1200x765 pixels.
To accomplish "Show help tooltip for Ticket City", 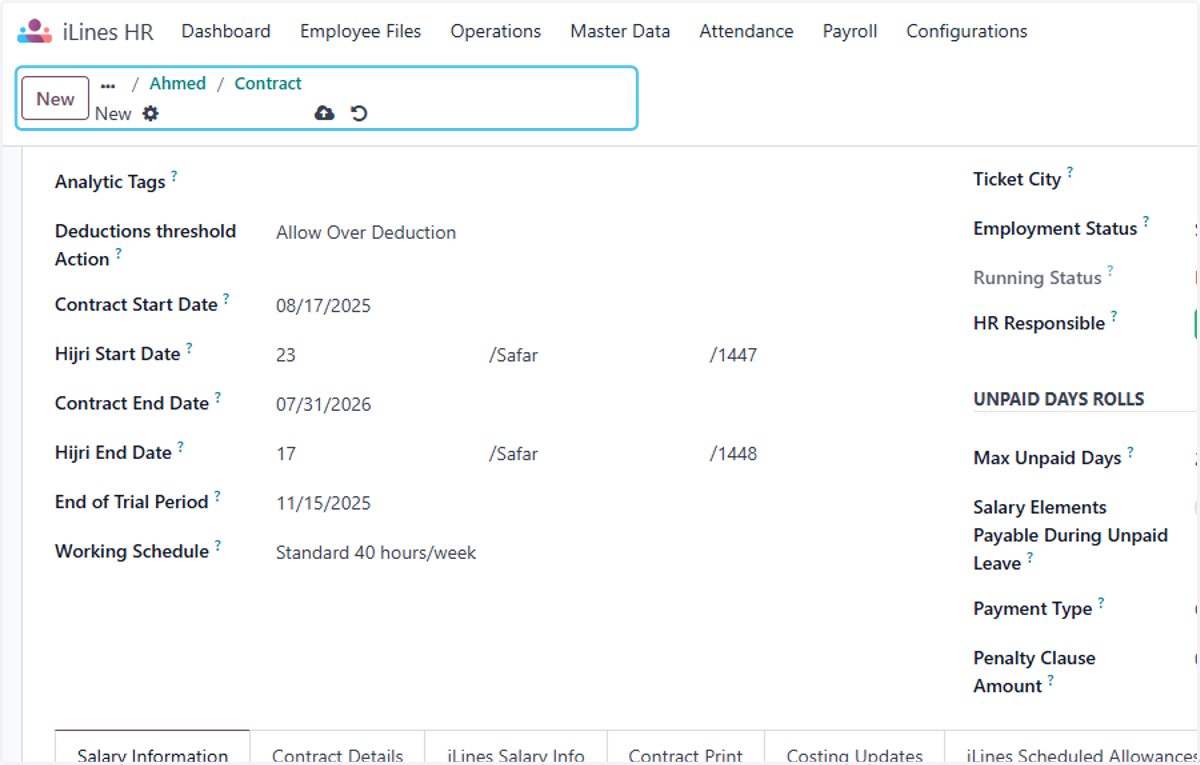I will pyautogui.click(x=1069, y=173).
